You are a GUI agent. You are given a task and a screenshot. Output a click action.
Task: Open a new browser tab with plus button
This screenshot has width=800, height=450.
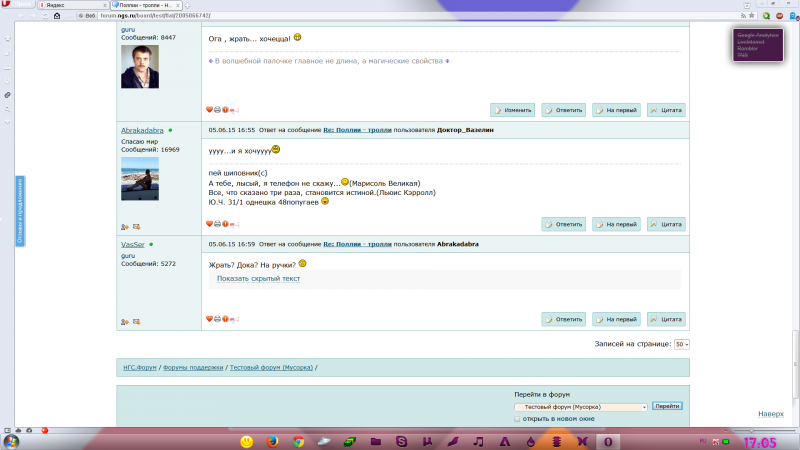tap(187, 5)
